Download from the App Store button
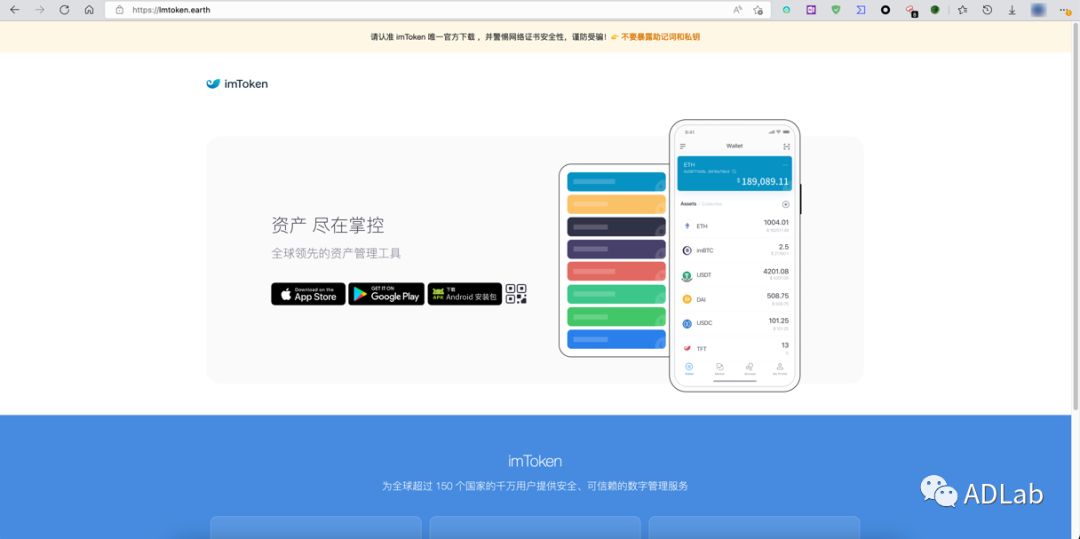Screen dimensions: 1080x539 click(308, 294)
